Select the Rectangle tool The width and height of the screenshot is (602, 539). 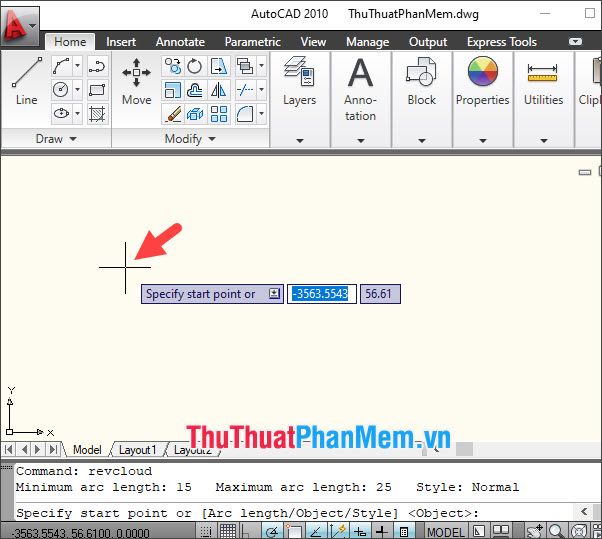point(97,90)
